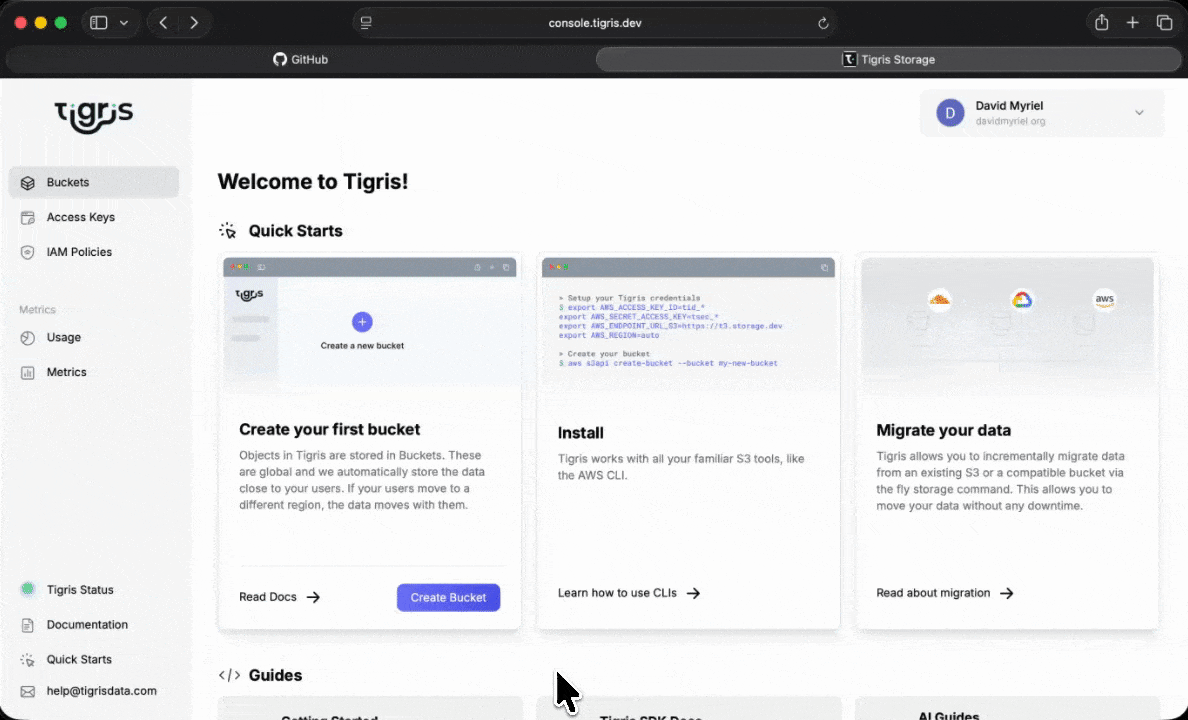The width and height of the screenshot is (1188, 720).
Task: Open the Documentation sidebar item
Action: pos(88,624)
